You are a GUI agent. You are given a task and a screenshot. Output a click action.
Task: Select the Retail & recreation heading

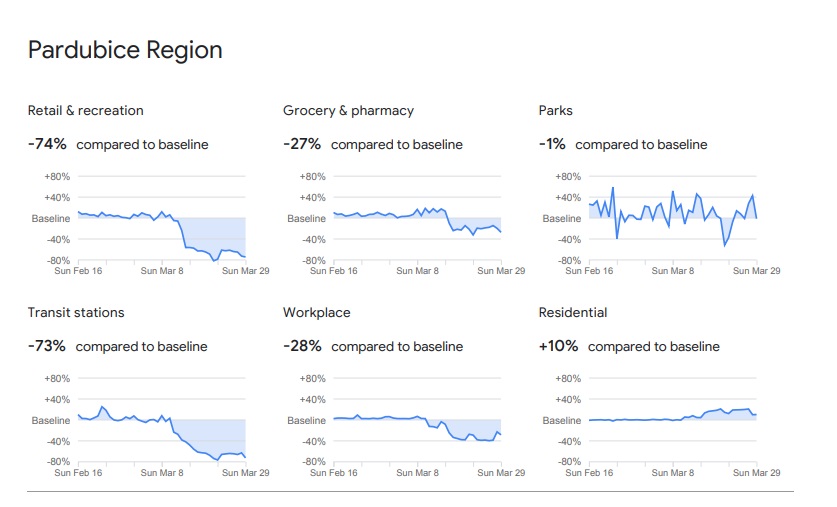(85, 110)
